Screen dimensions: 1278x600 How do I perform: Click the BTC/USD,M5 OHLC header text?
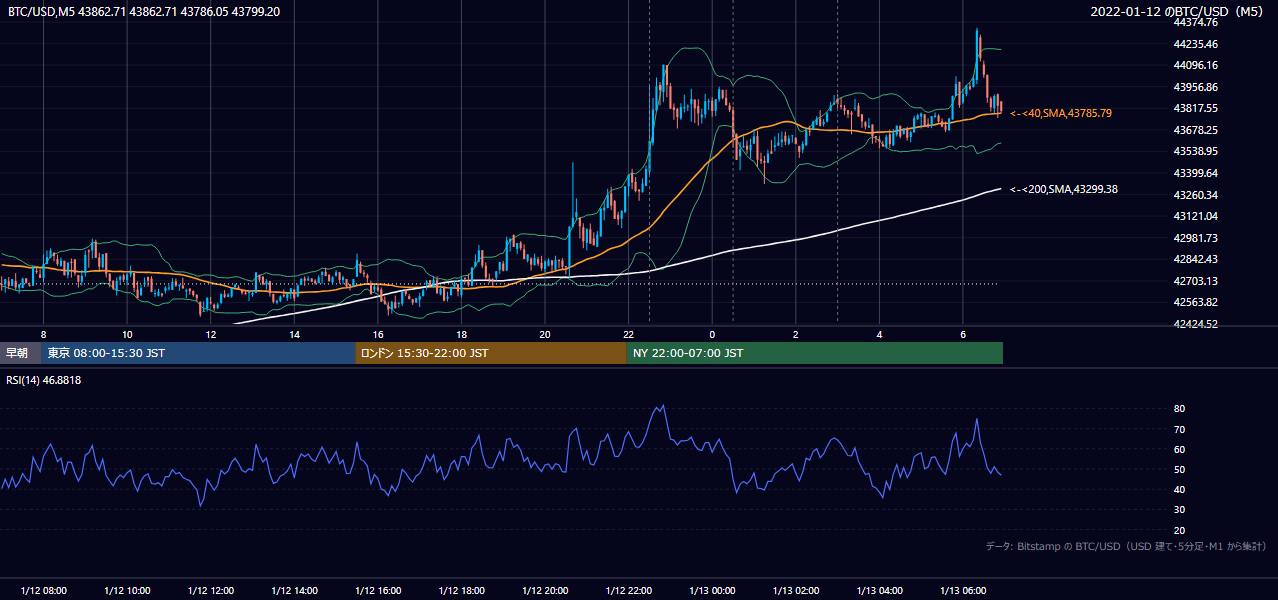click(x=144, y=11)
